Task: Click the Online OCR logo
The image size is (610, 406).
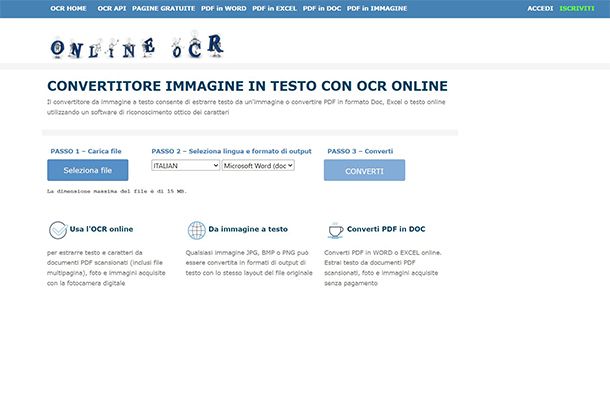Action: 137,46
